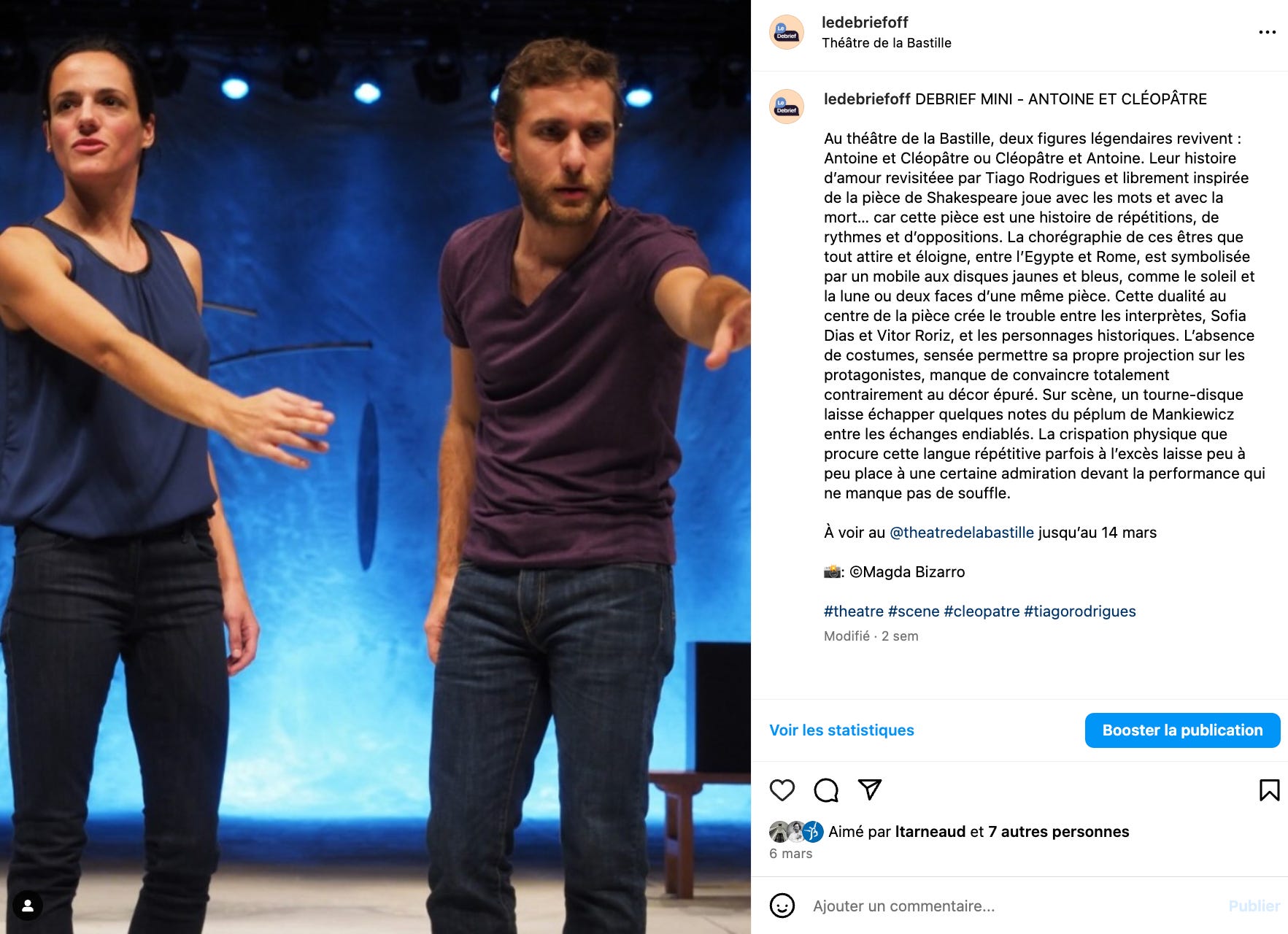This screenshot has width=1288, height=934.
Task: Open ledebriefoff avatar in post header
Action: click(x=787, y=32)
